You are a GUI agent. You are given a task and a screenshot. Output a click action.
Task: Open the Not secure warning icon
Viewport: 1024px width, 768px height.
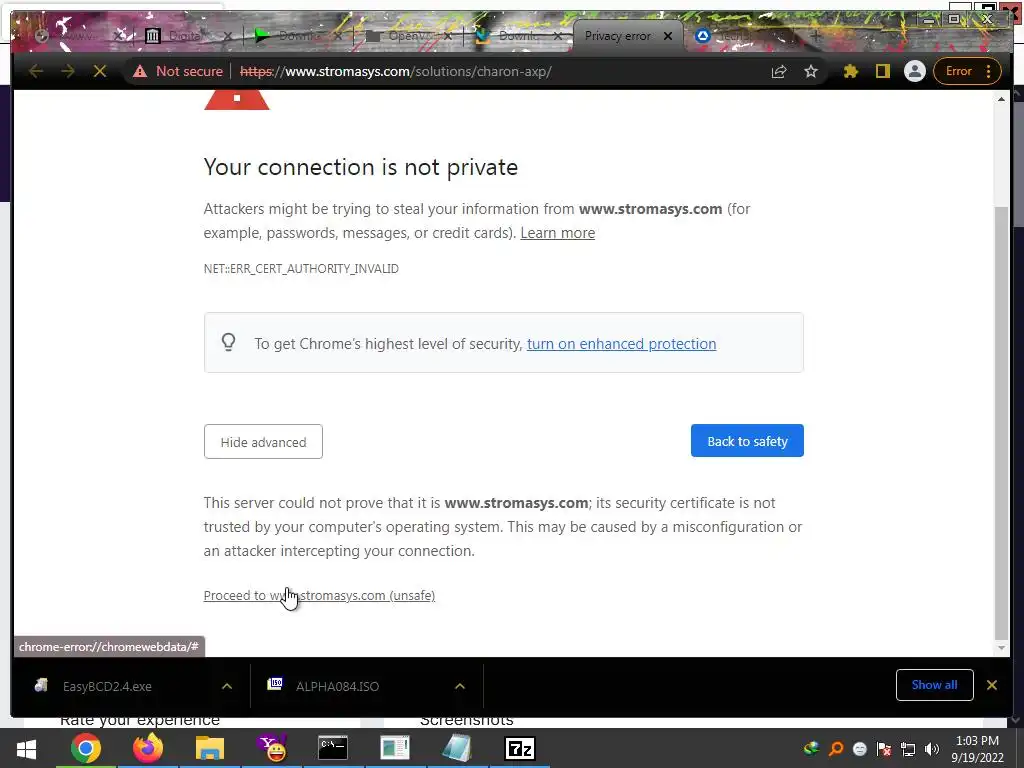pos(140,71)
